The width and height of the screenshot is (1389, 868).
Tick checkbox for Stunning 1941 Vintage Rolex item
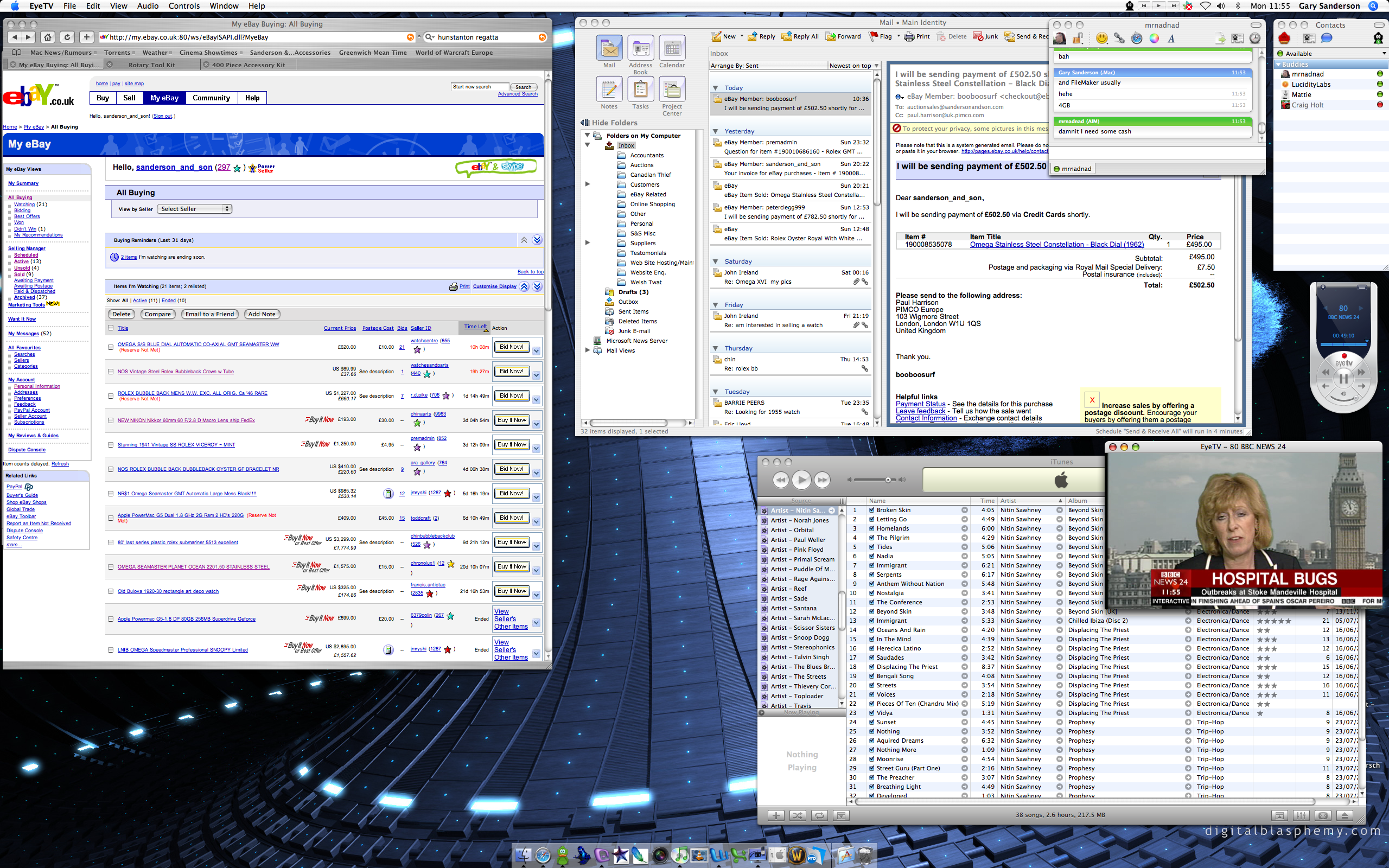click(x=111, y=445)
